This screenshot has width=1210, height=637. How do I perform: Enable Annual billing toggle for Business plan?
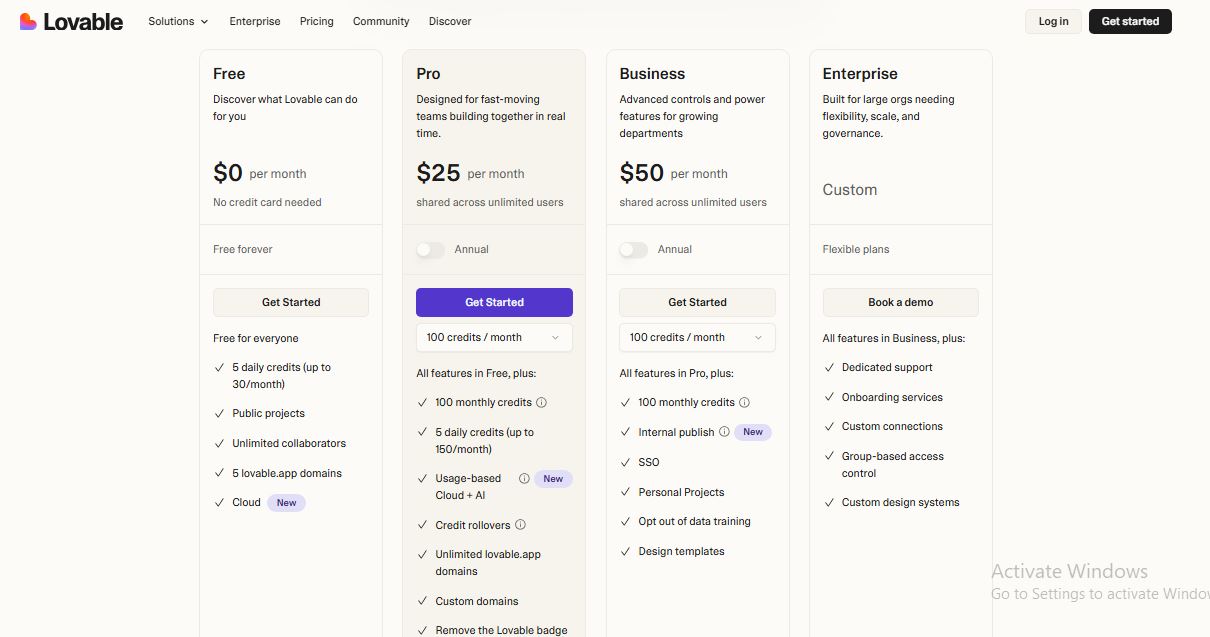point(634,250)
